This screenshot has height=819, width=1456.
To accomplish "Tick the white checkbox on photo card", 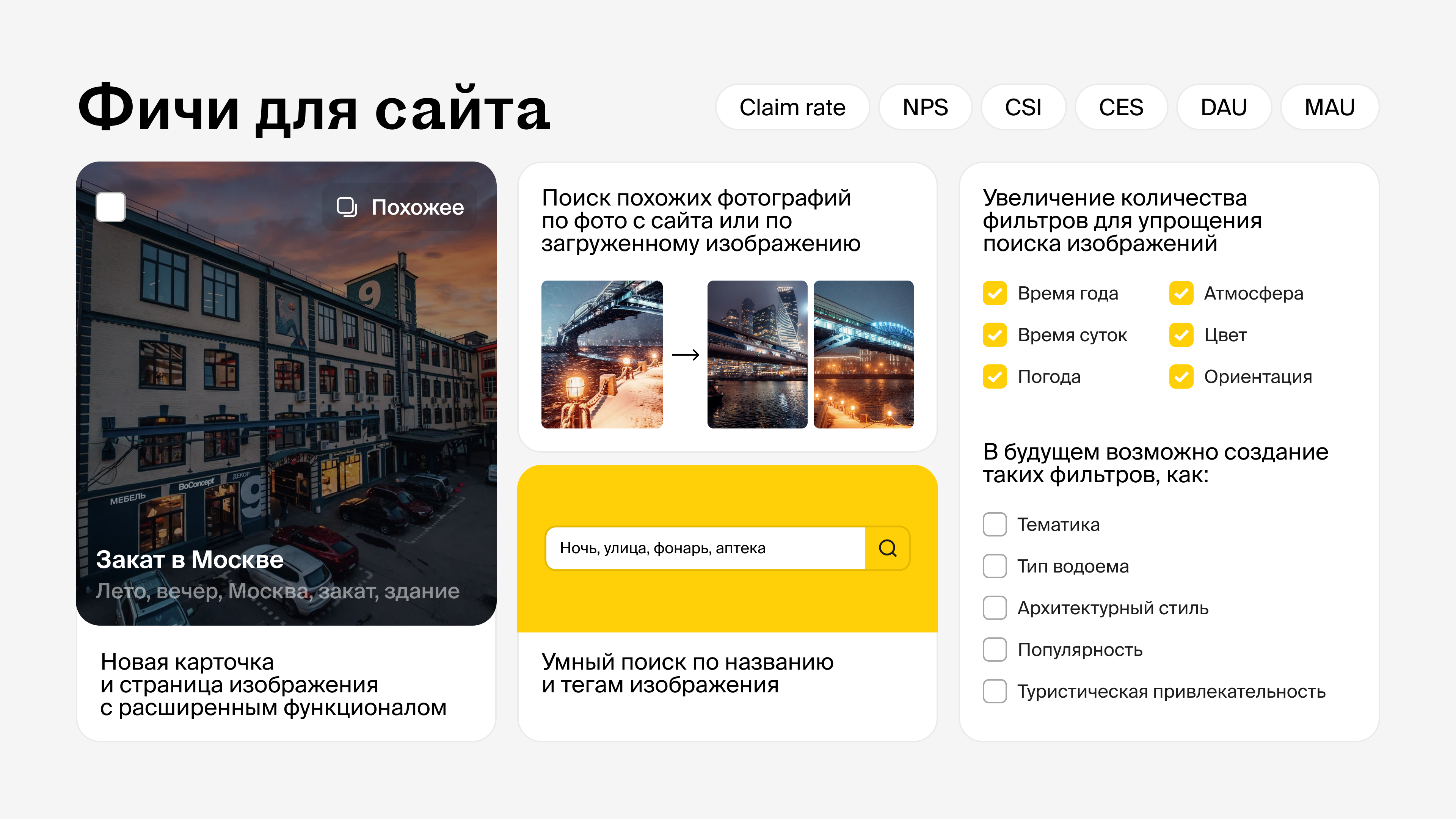I will pyautogui.click(x=111, y=207).
